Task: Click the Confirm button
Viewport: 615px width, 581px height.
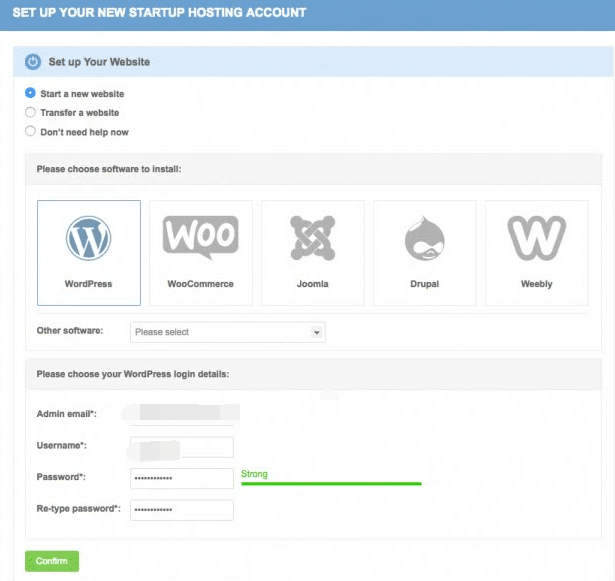Action: 52,561
